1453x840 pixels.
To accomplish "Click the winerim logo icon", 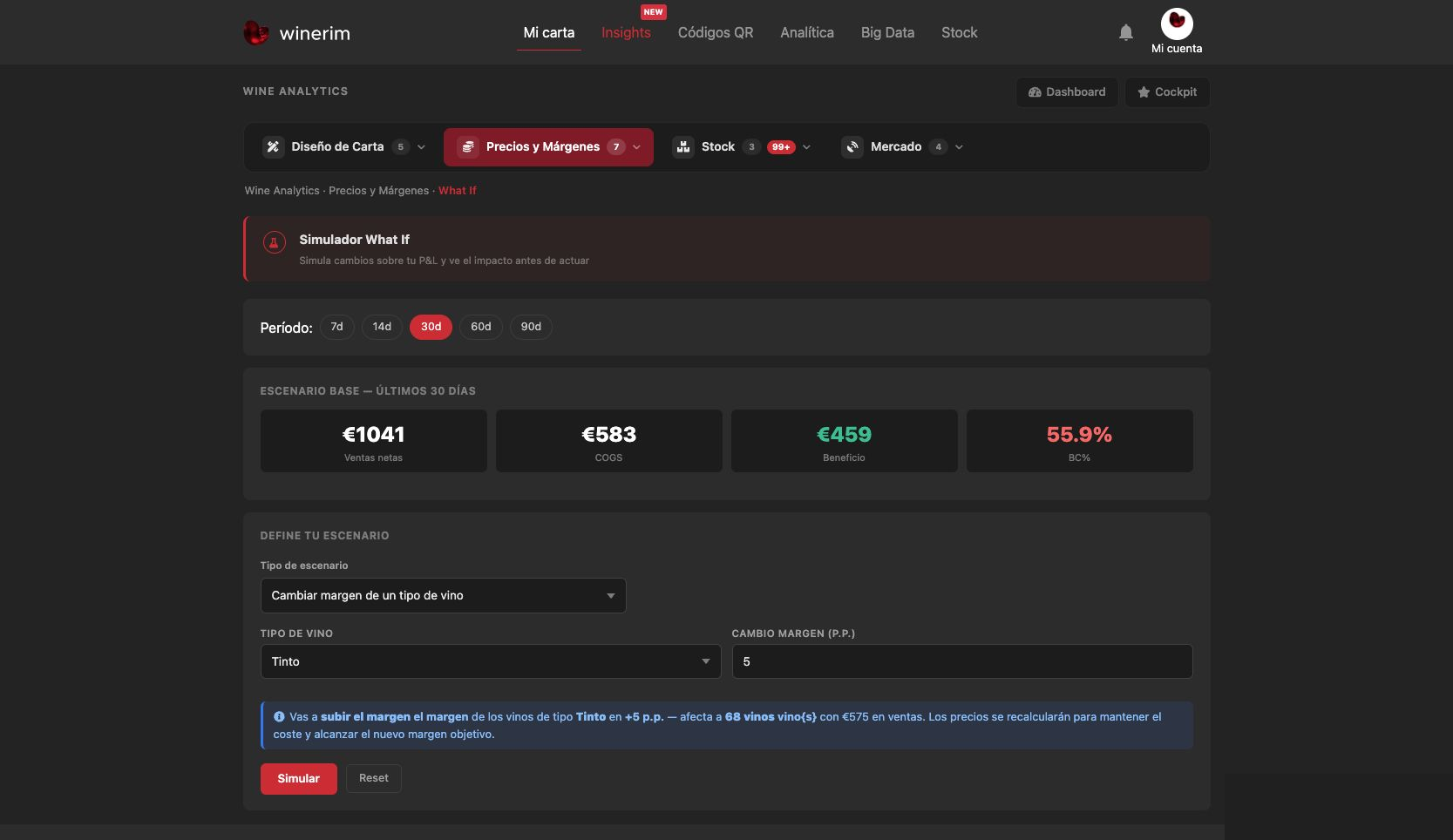I will pos(255,33).
